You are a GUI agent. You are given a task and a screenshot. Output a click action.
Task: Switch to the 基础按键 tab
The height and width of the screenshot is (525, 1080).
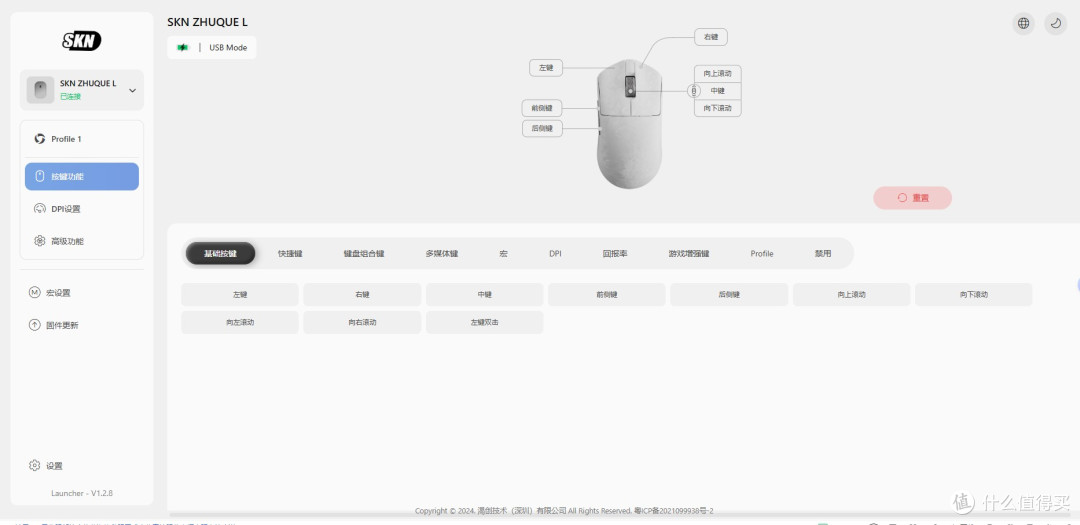point(220,254)
